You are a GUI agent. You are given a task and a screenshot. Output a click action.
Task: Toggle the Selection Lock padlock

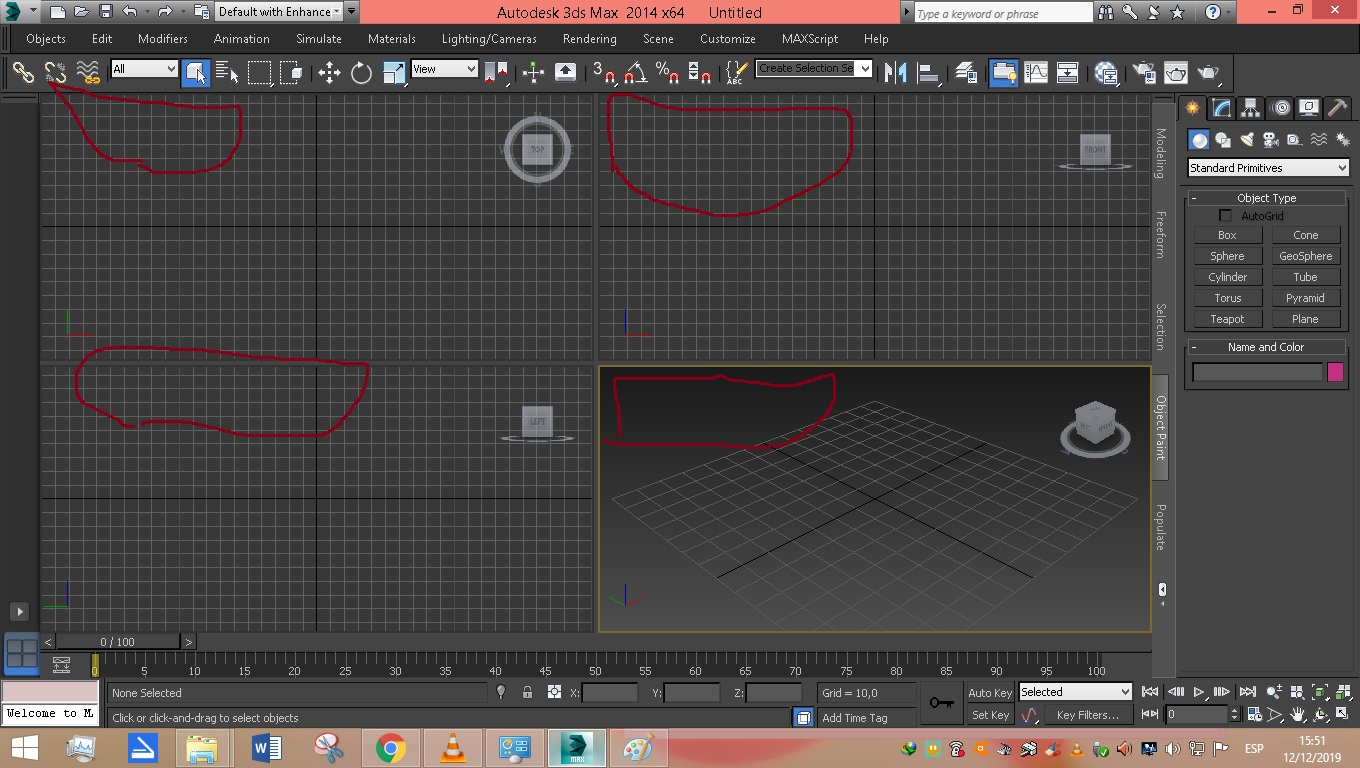[527, 692]
